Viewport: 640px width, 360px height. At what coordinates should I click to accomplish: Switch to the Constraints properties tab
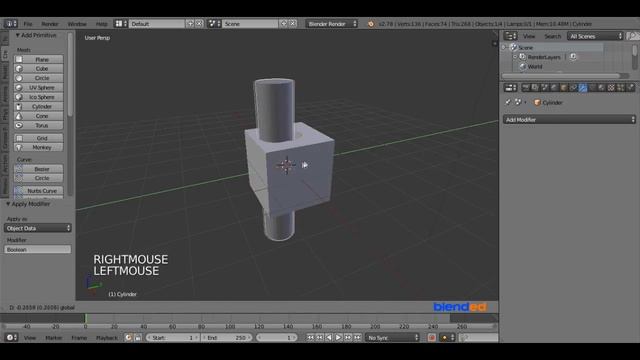click(573, 87)
